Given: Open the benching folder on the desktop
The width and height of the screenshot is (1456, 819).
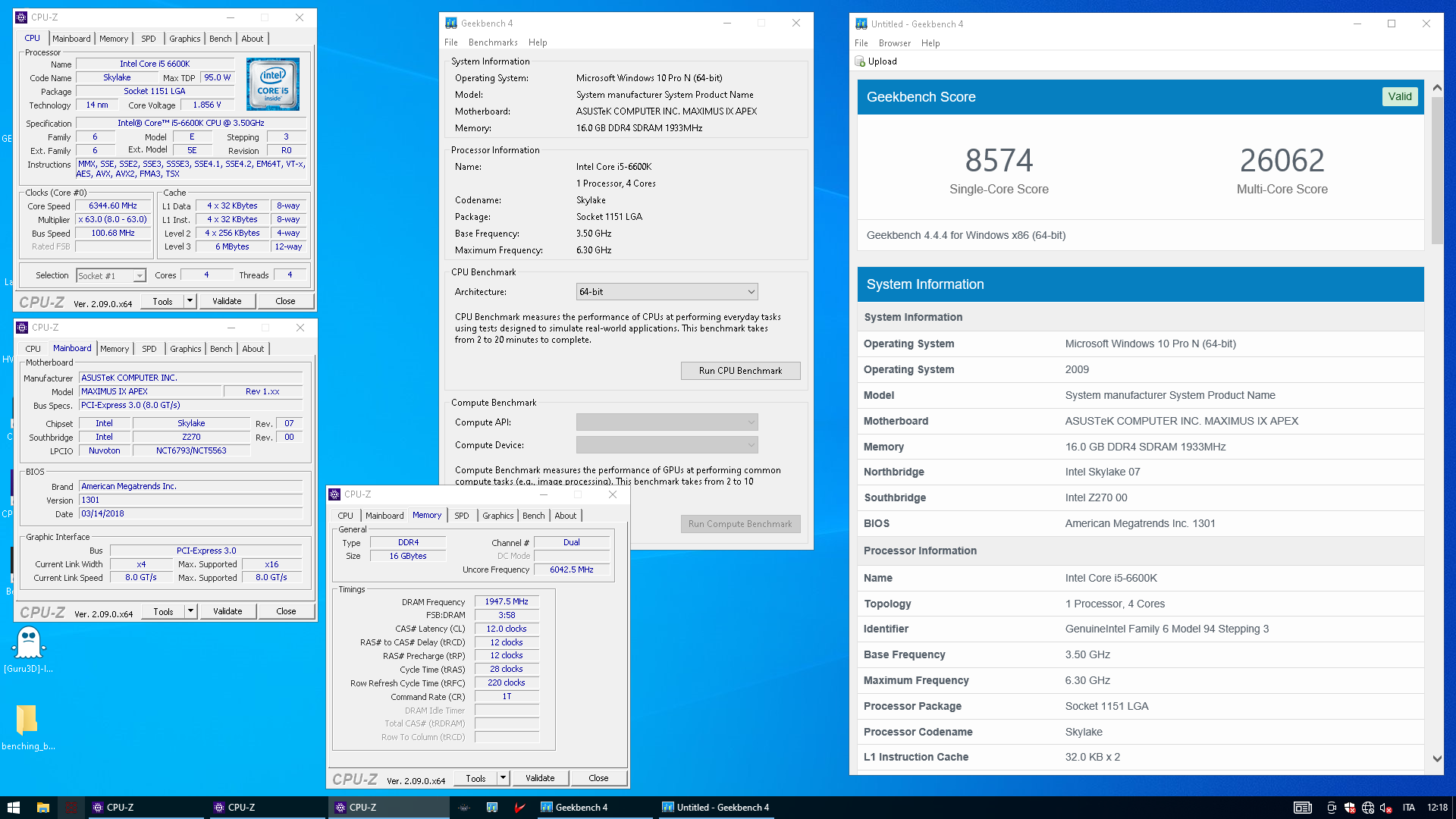Looking at the screenshot, I should pos(27,719).
